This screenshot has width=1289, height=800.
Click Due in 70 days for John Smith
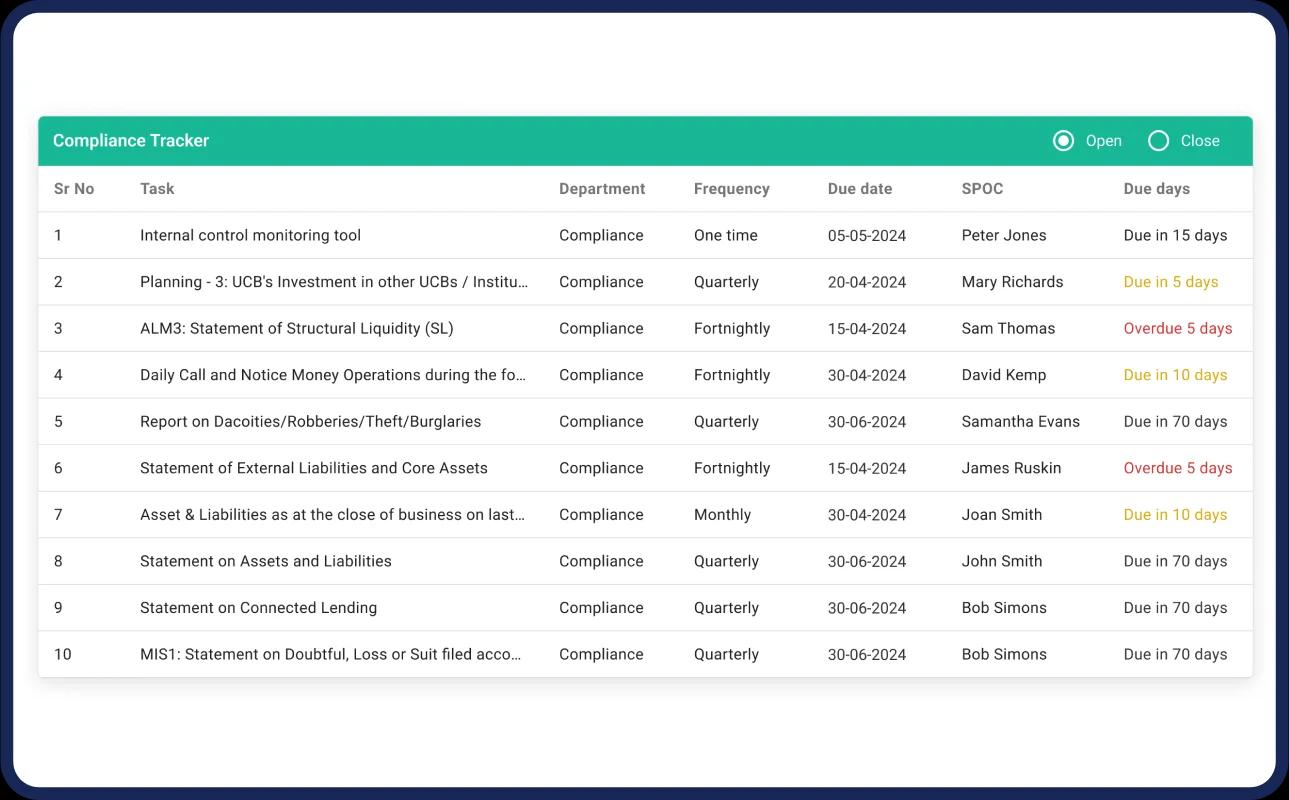pyautogui.click(x=1175, y=561)
